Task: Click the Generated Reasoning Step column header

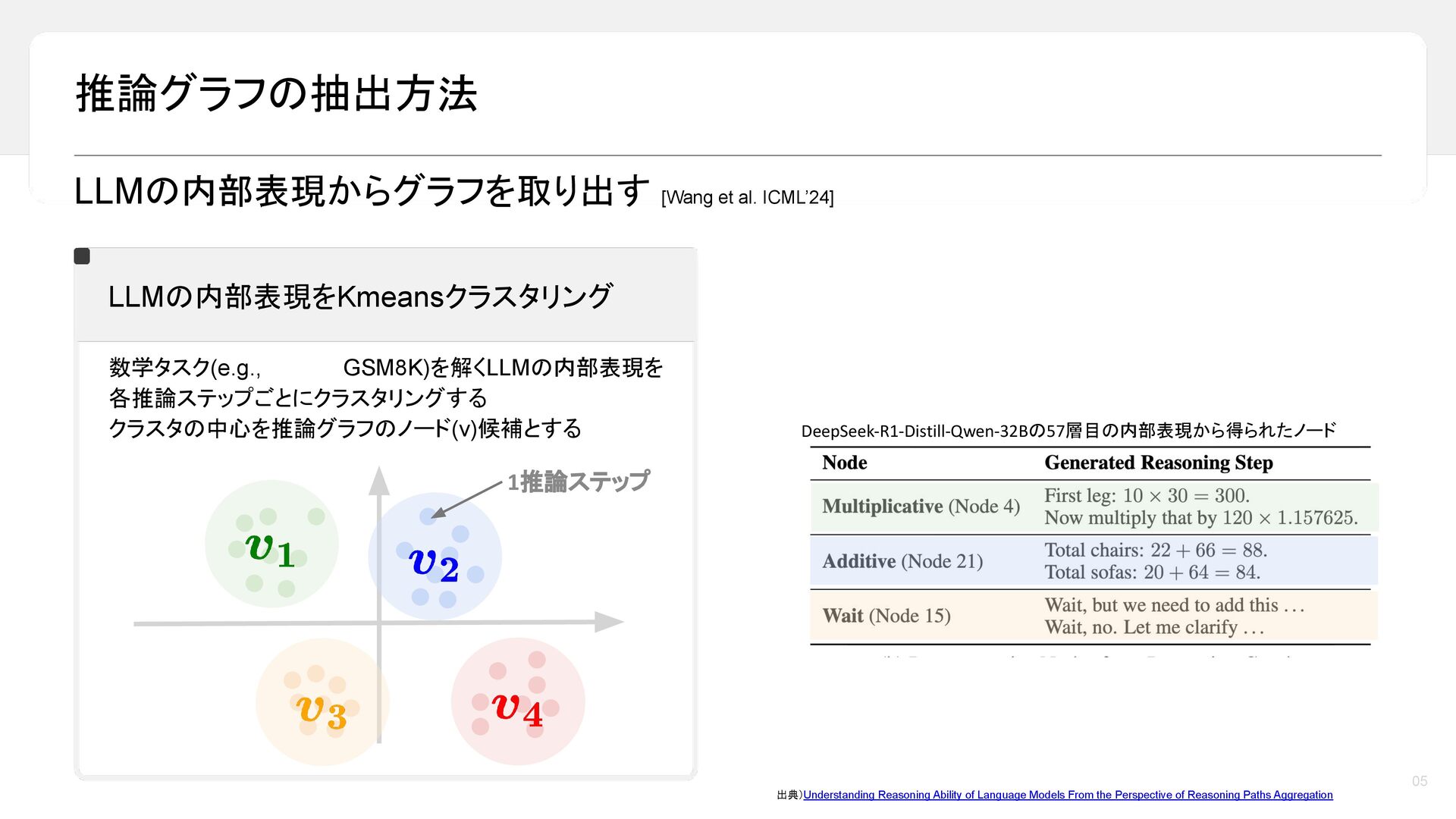Action: click(1158, 463)
